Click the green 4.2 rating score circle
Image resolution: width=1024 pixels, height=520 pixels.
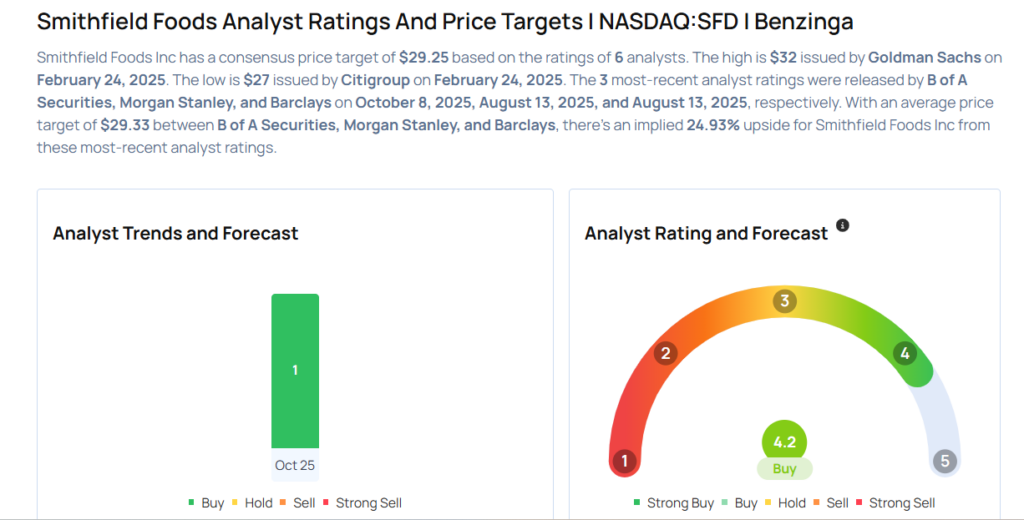pyautogui.click(x=784, y=442)
